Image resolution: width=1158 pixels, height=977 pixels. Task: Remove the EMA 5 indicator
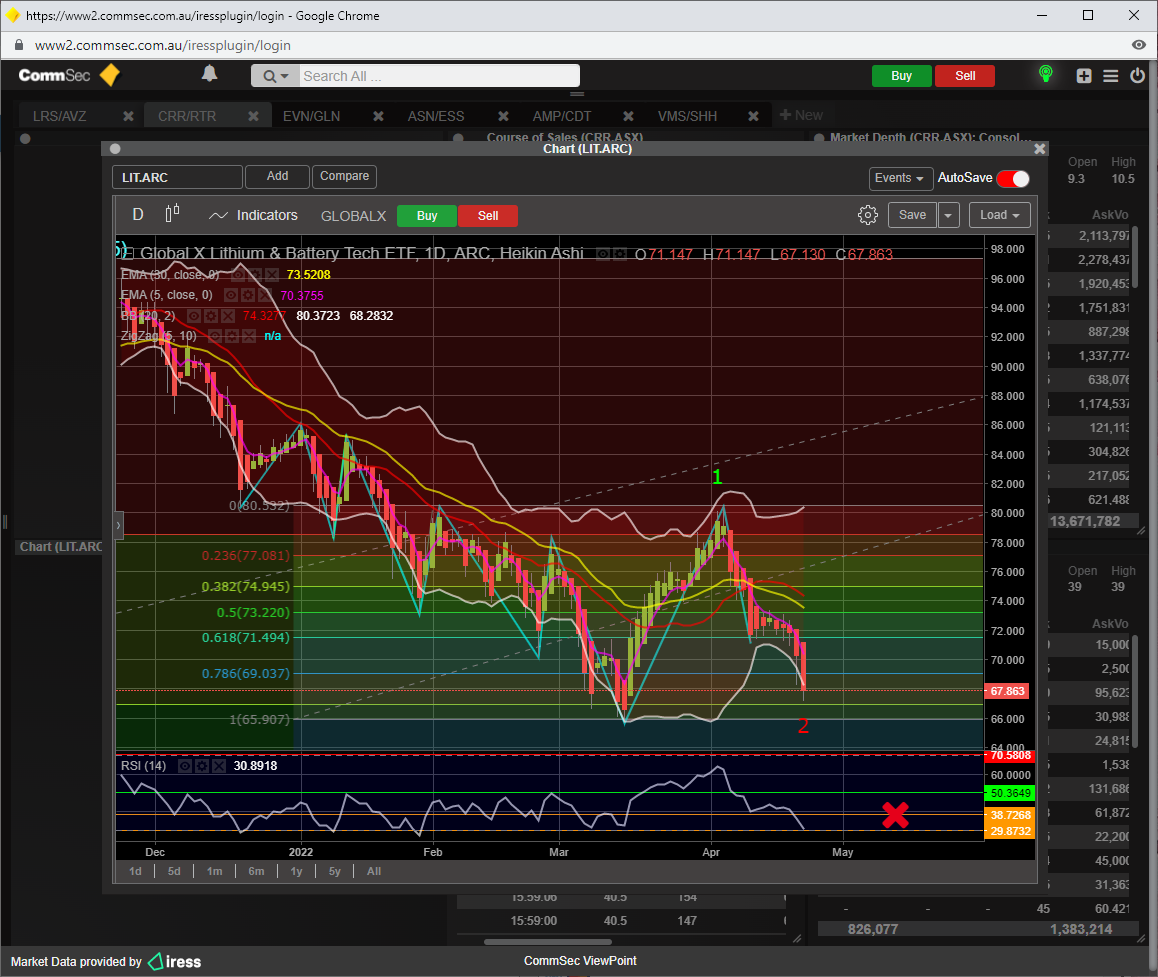[265, 295]
